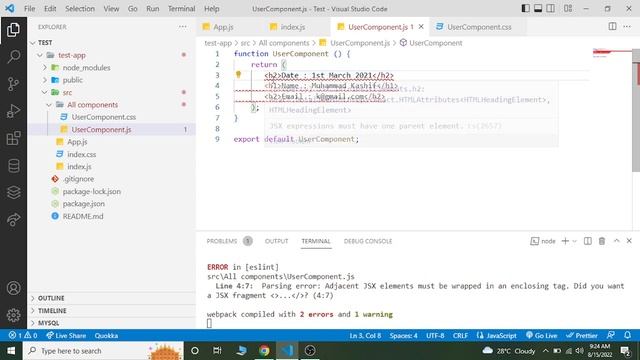Open Chrome from the taskbar
The height and width of the screenshot is (360, 640).
264,351
